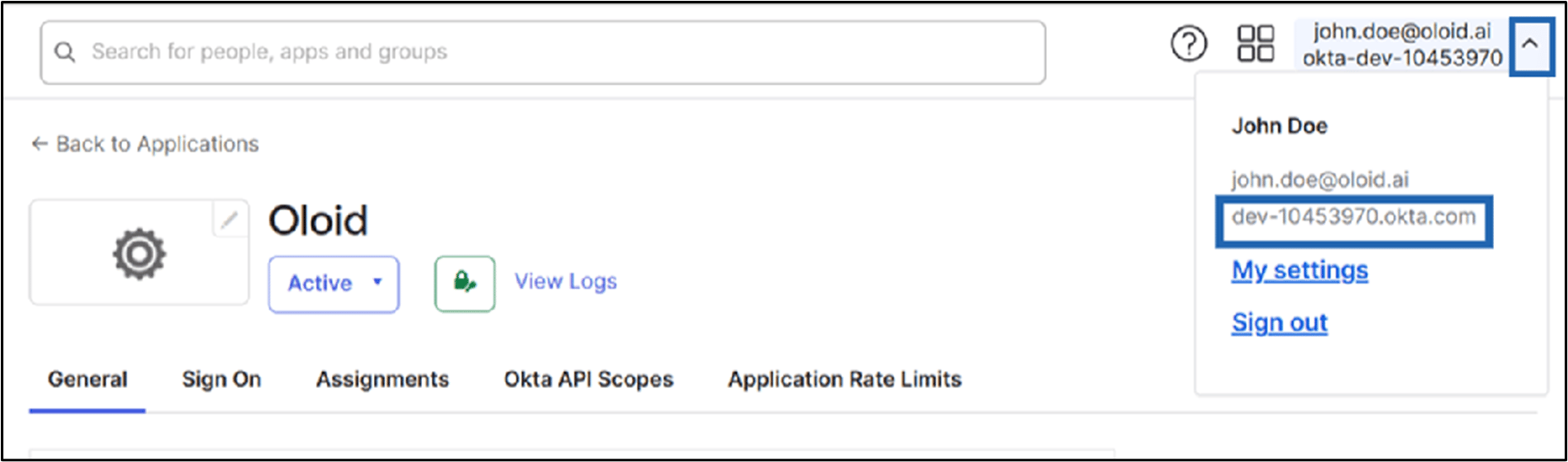Click the Oloid application title
The width and height of the screenshot is (1568, 462).
[x=318, y=220]
